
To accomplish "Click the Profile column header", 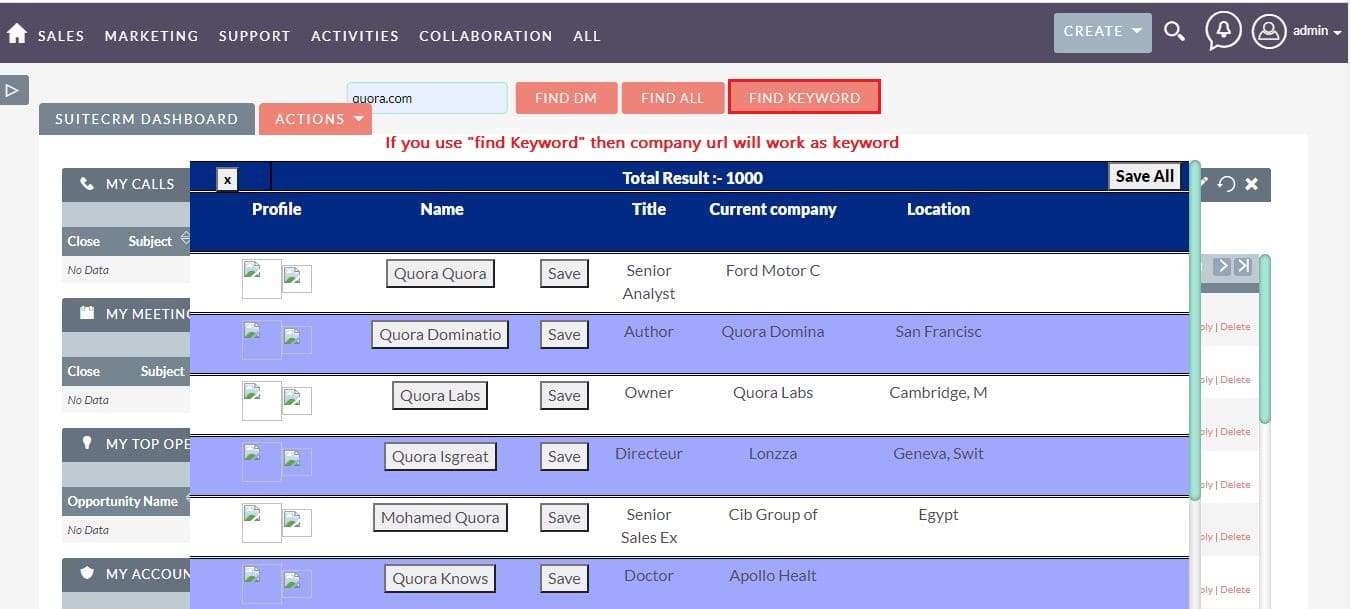I will click(x=276, y=209).
